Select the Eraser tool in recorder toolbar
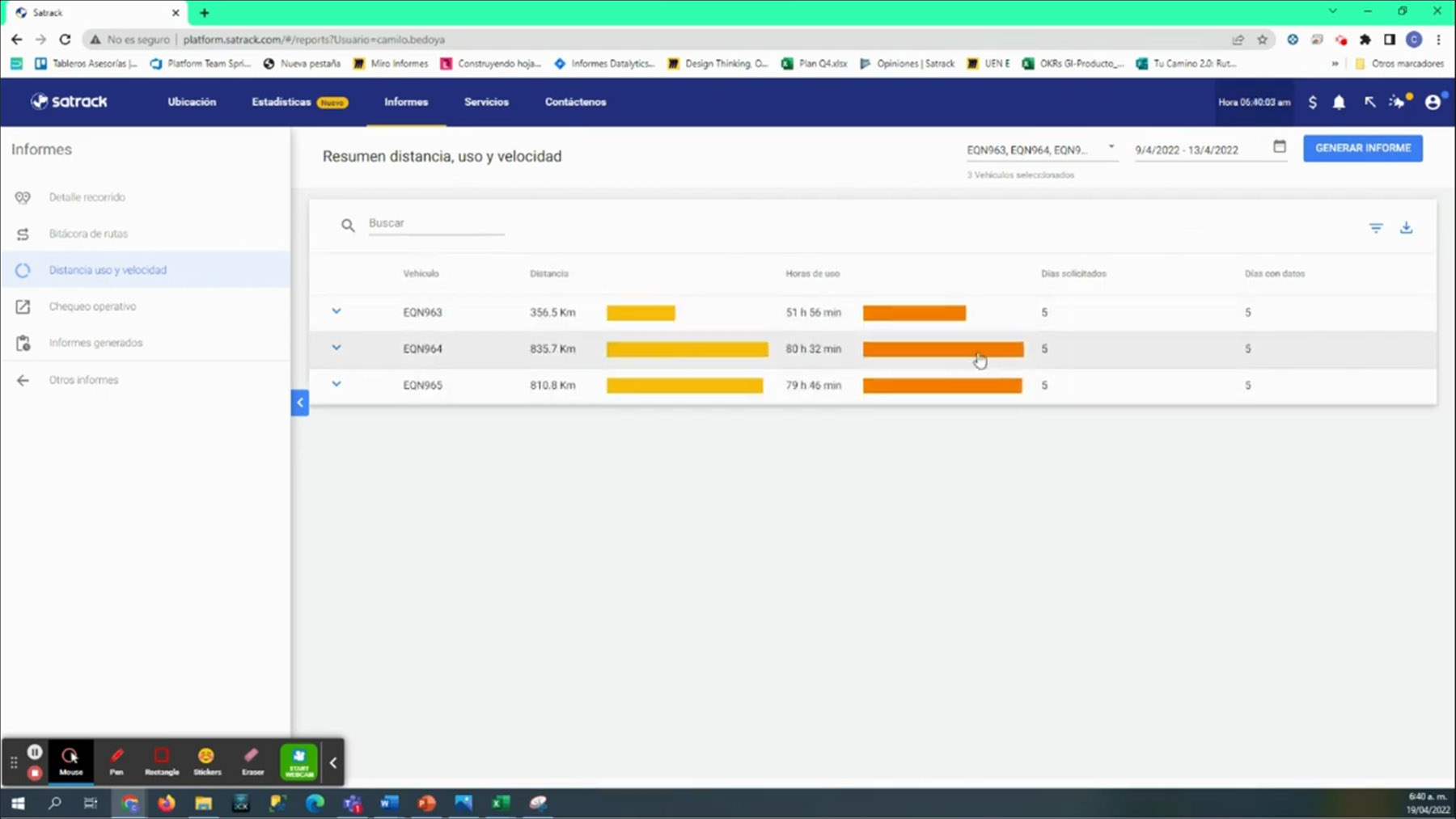The image size is (1456, 819). [x=252, y=761]
